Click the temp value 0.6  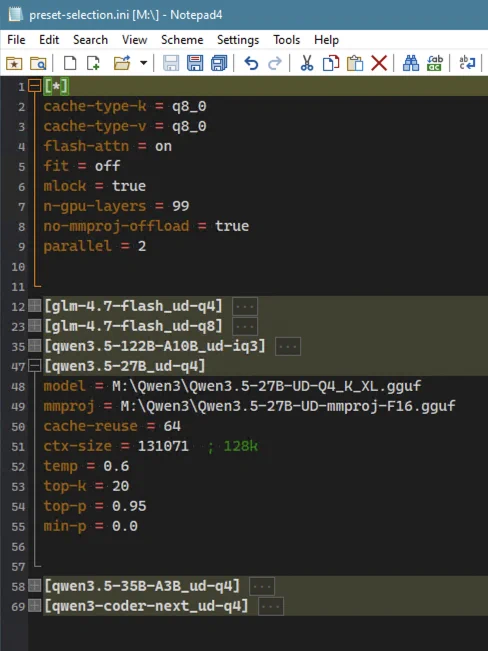(116, 466)
